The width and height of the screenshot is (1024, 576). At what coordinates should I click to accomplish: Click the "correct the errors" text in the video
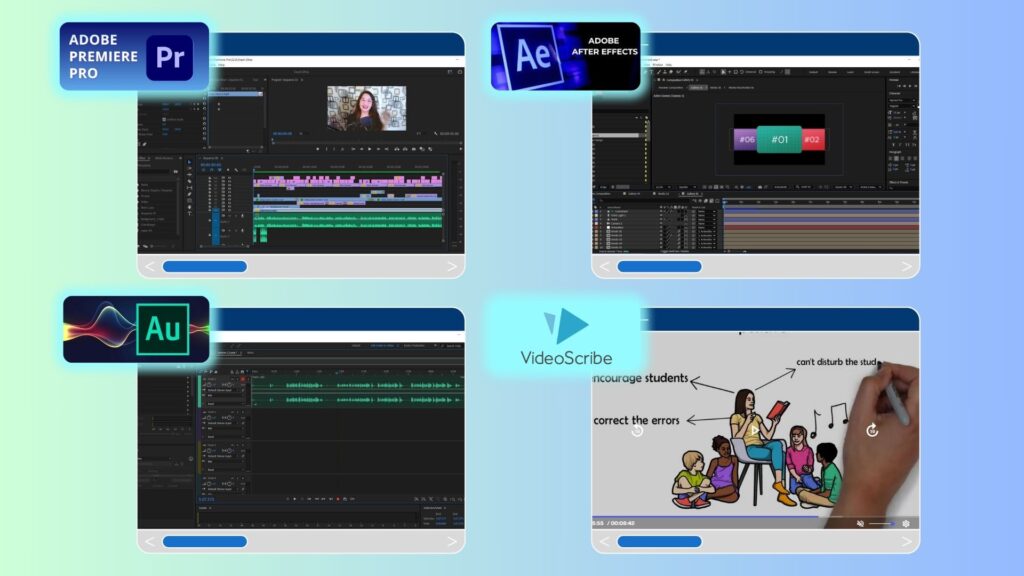[636, 421]
